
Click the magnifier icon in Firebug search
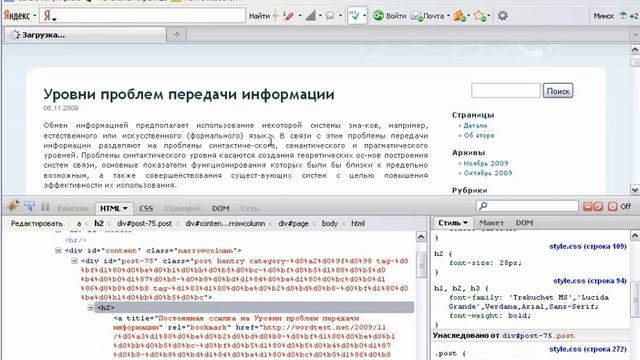point(483,206)
